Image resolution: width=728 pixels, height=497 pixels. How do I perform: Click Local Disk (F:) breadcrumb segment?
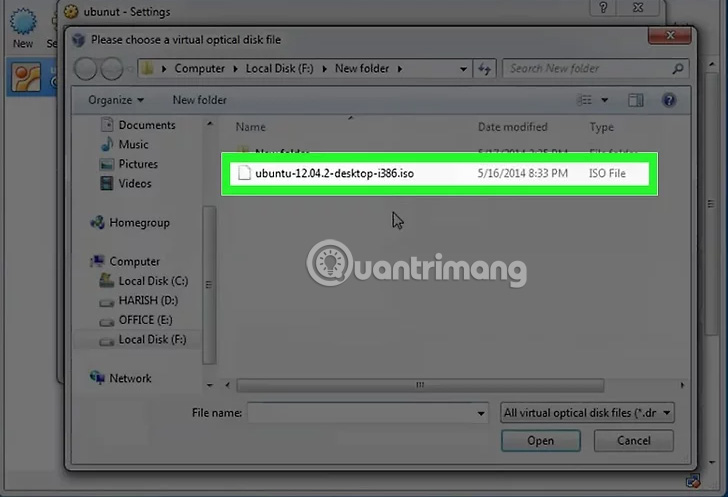coord(280,68)
